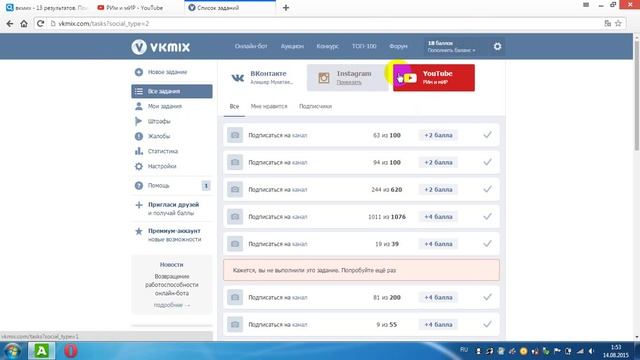Switch to first search results browser tab
Screen dimensions: 640x360
(47, 8)
